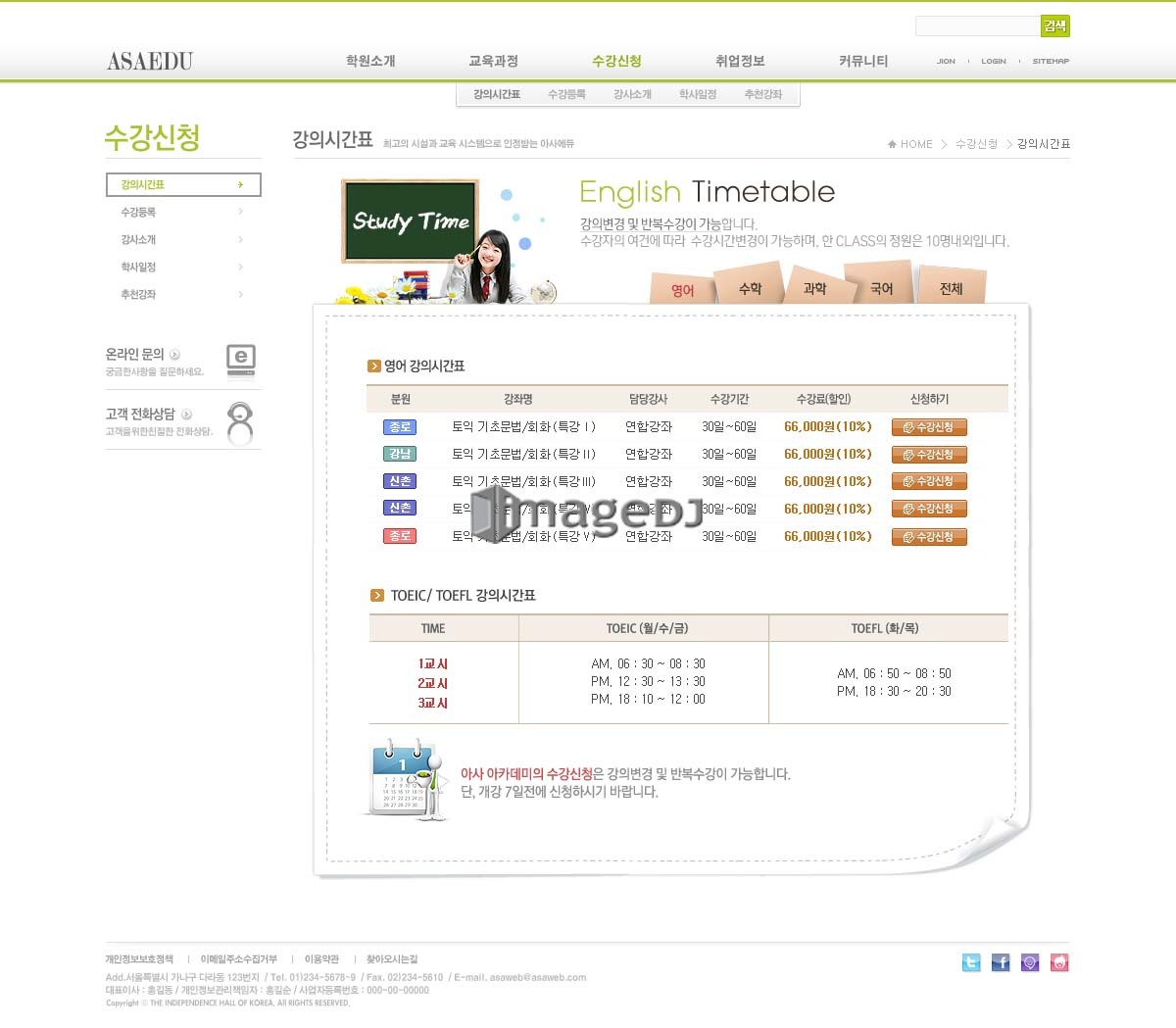This screenshot has height=1028, width=1176.
Task: Click the 토익 기초문법/회화 (특강 II) course name
Action: coord(523,455)
